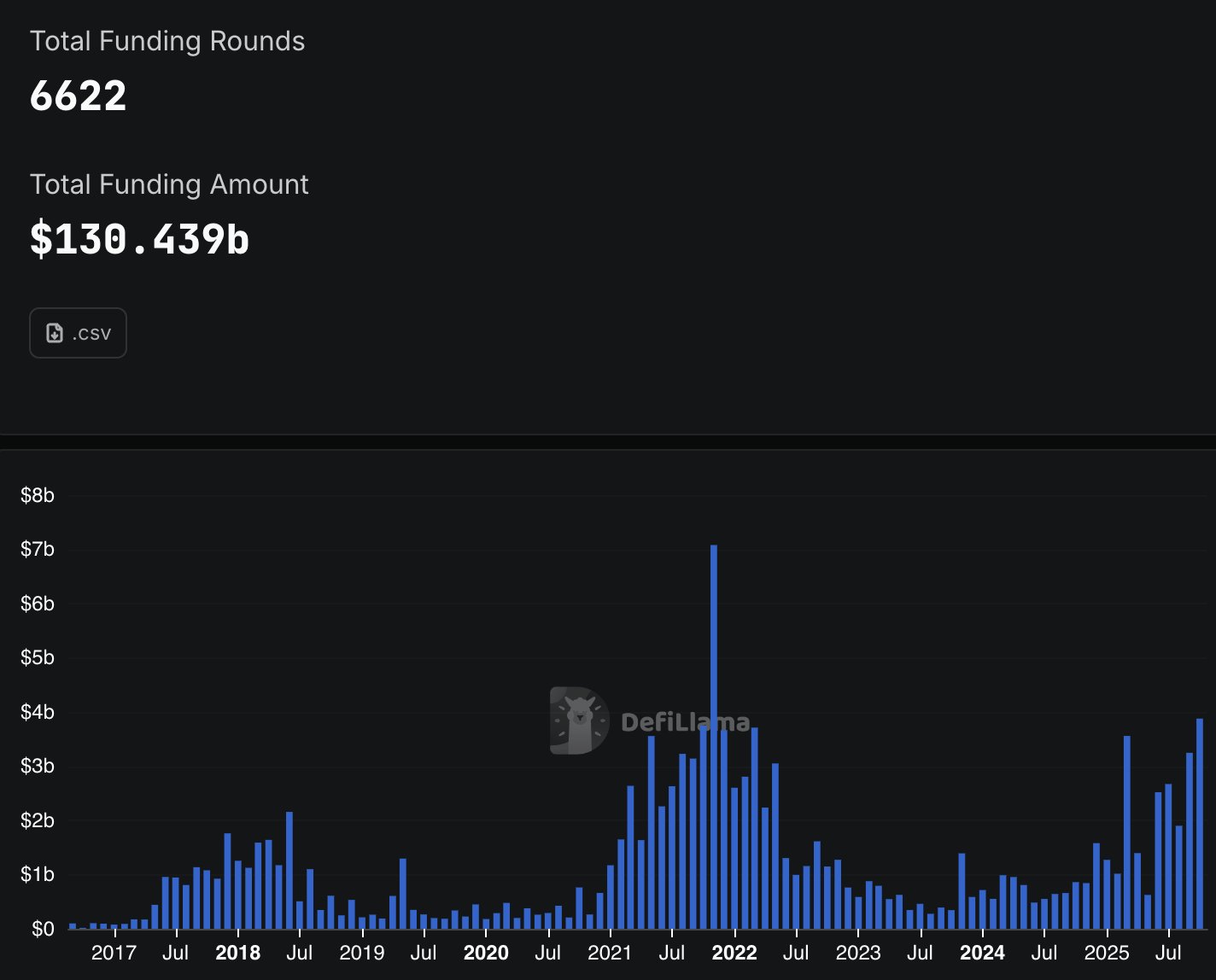Select the tallest bar near 2022

pos(714,737)
